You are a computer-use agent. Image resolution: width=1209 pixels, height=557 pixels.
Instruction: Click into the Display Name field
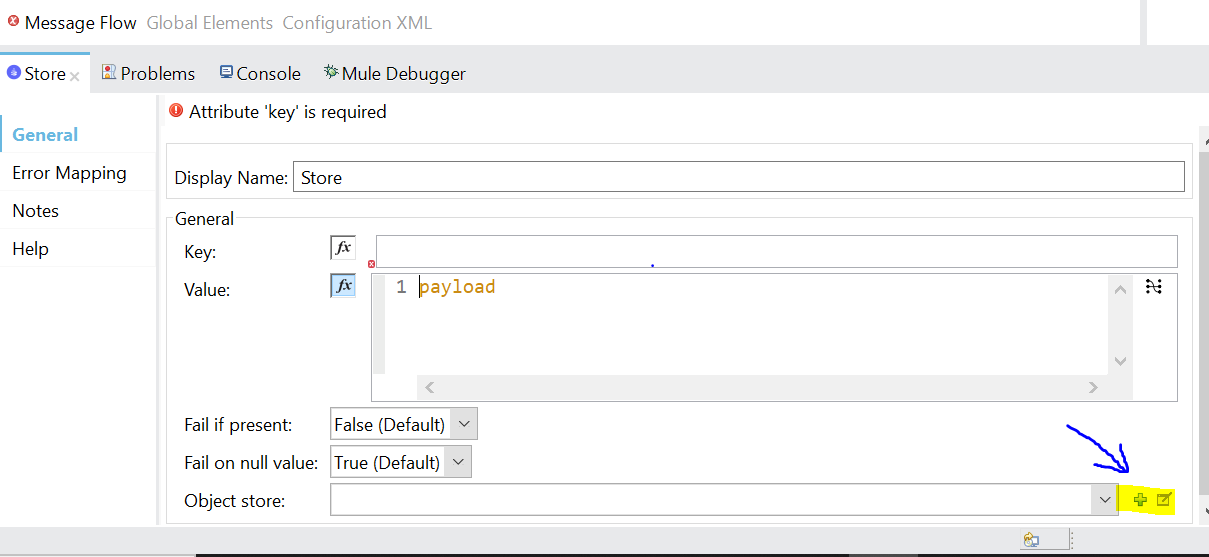pyautogui.click(x=738, y=177)
